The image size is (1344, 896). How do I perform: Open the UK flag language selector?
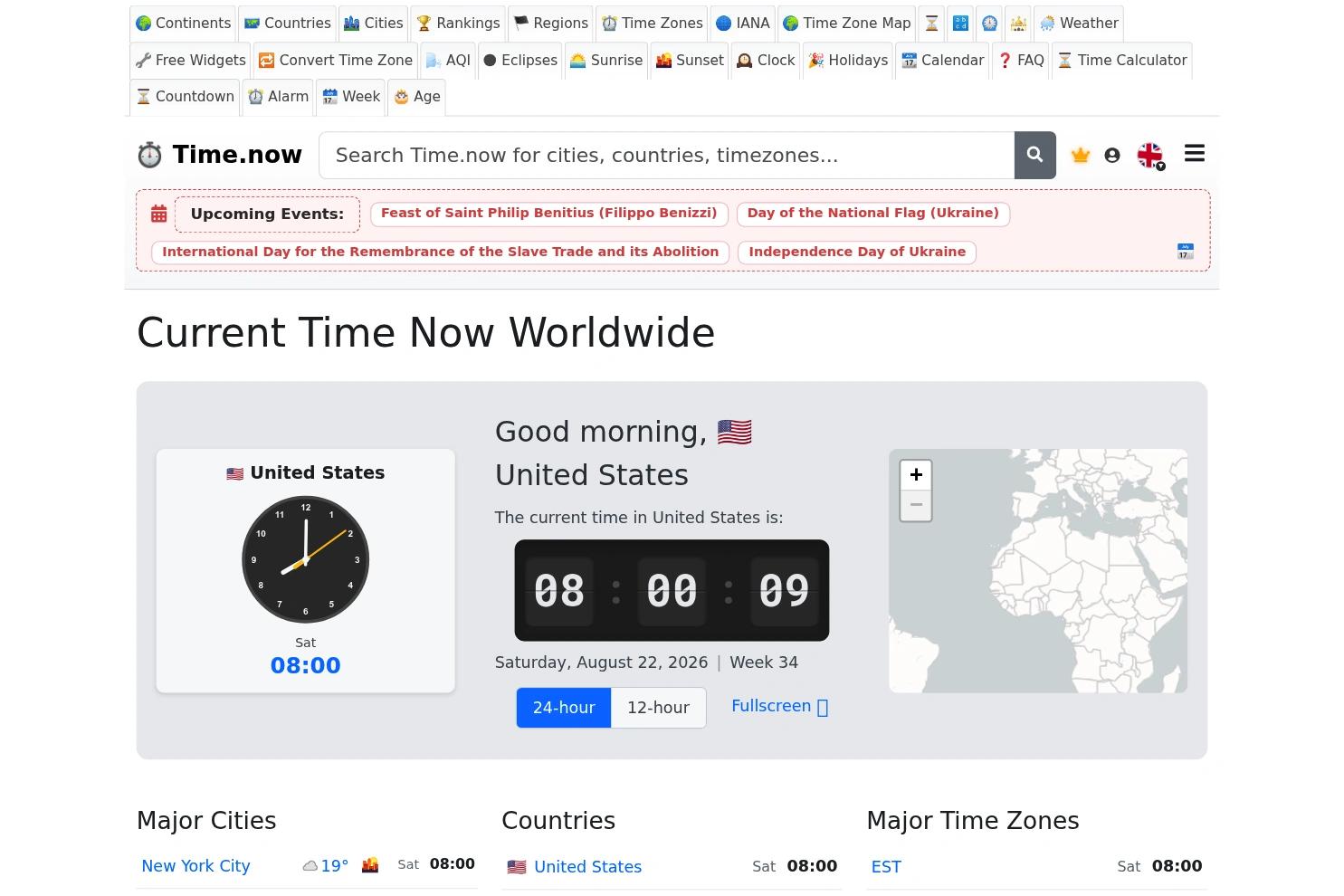(1150, 156)
